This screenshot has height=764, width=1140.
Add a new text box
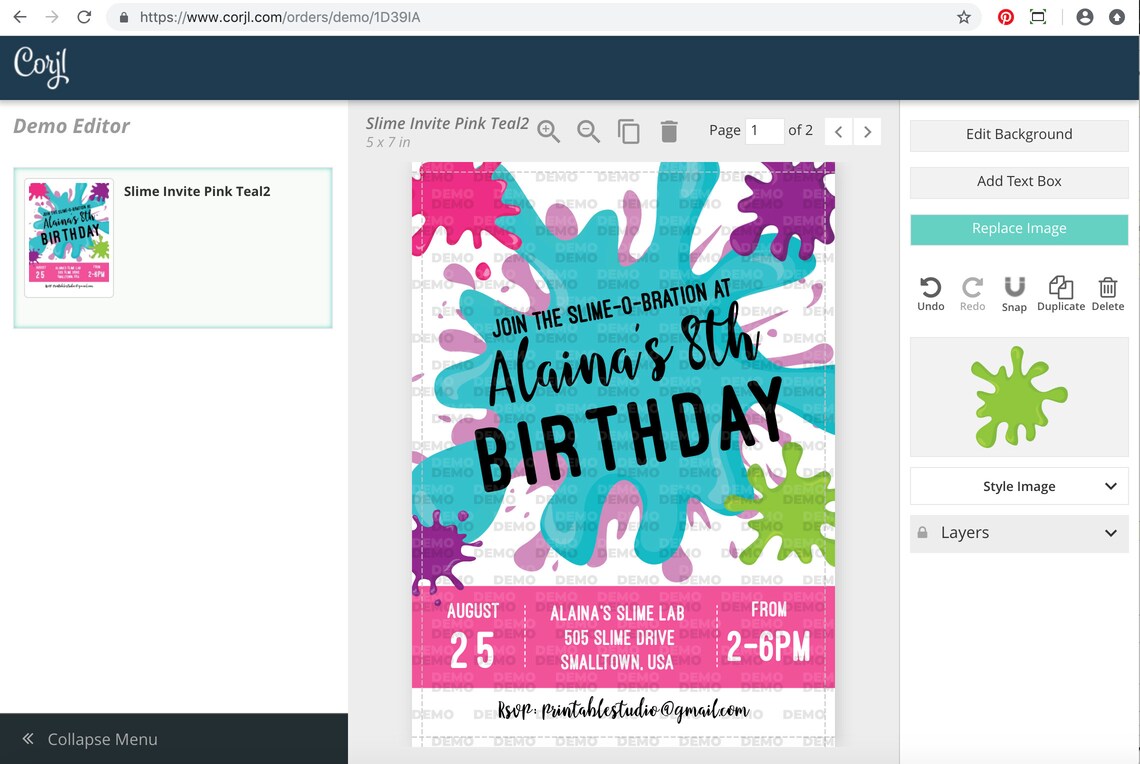[x=1018, y=182]
